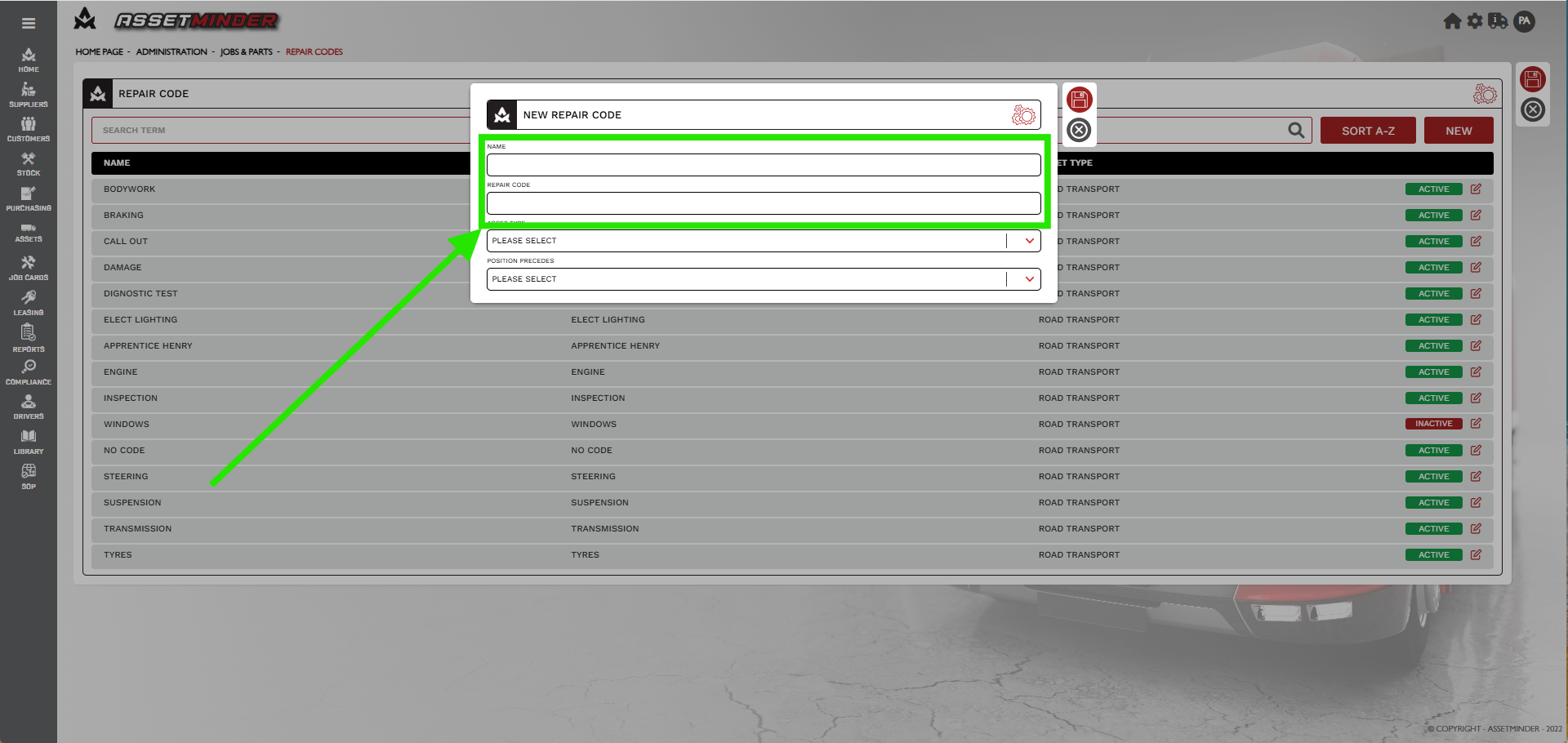
Task: Navigate to Administration in the breadcrumb
Action: point(171,52)
